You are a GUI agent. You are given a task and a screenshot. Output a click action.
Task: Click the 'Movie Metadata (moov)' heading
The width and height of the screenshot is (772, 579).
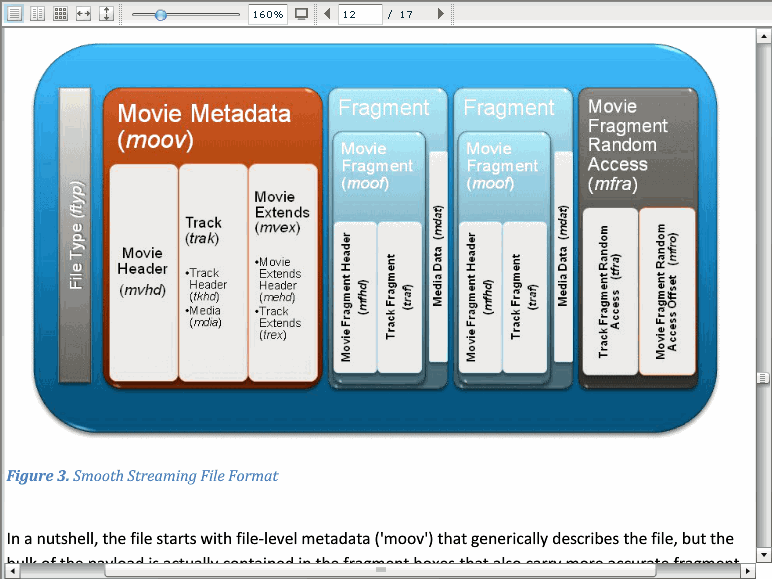coord(204,127)
